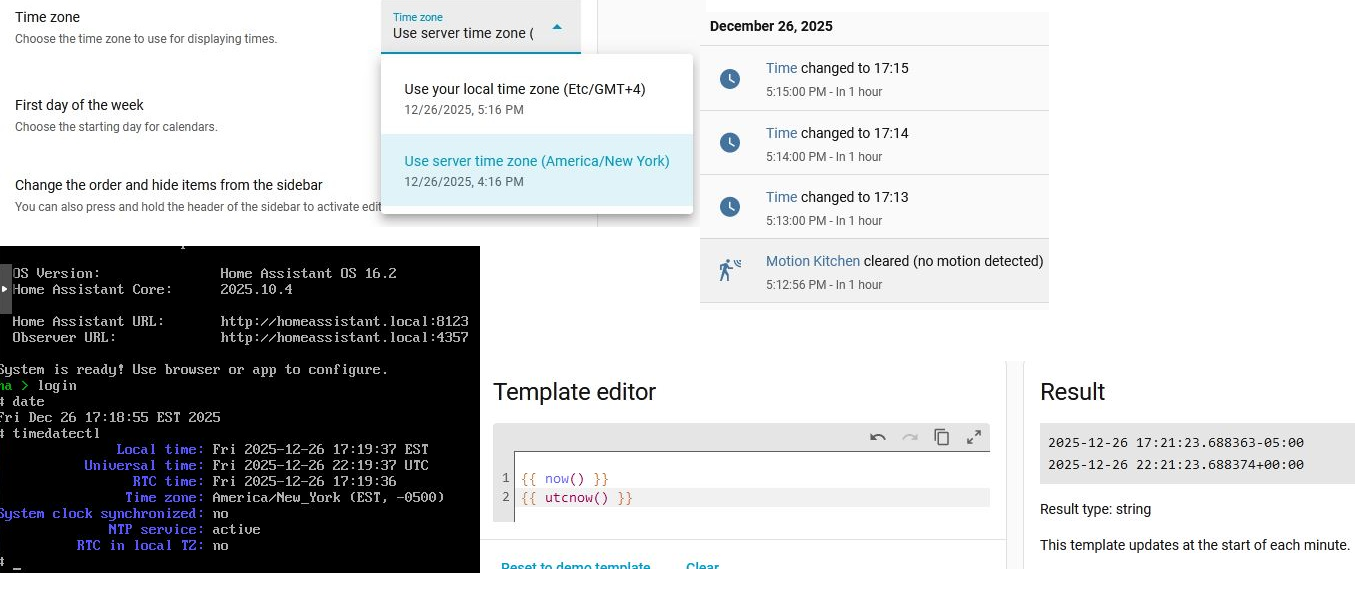Open the Time zone selection field

[x=481, y=27]
